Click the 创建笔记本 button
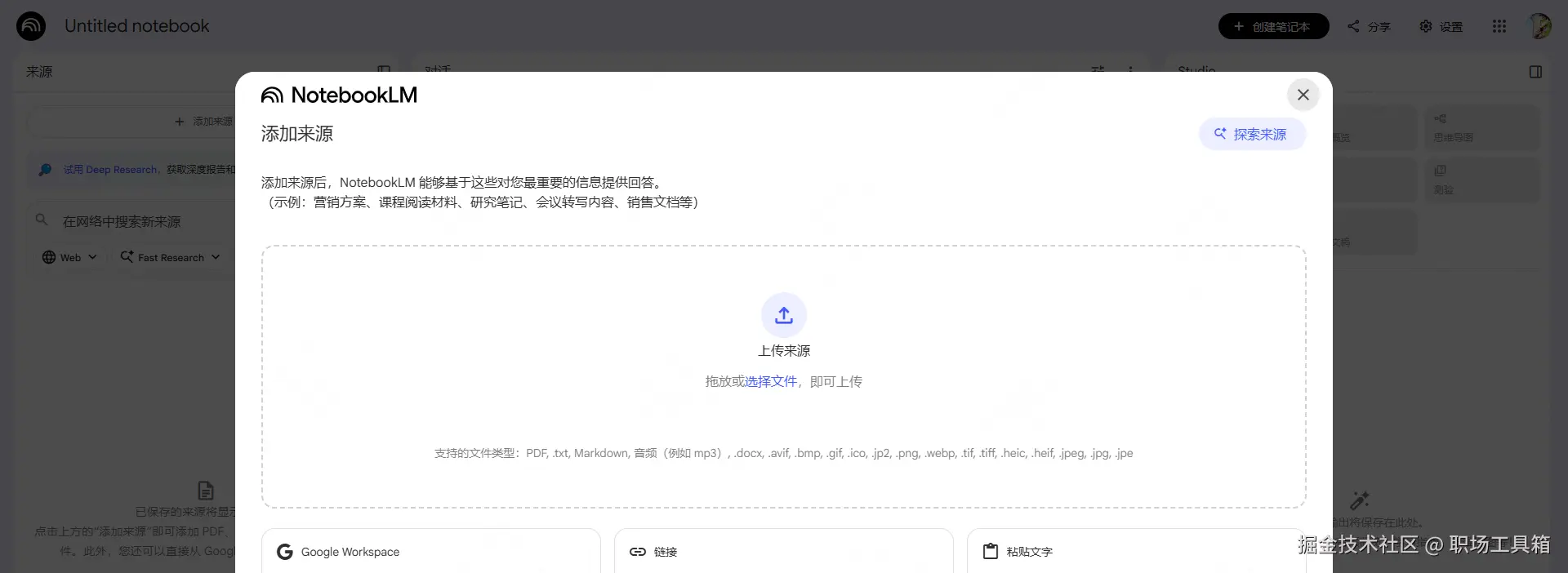The width and height of the screenshot is (1568, 573). (x=1273, y=26)
